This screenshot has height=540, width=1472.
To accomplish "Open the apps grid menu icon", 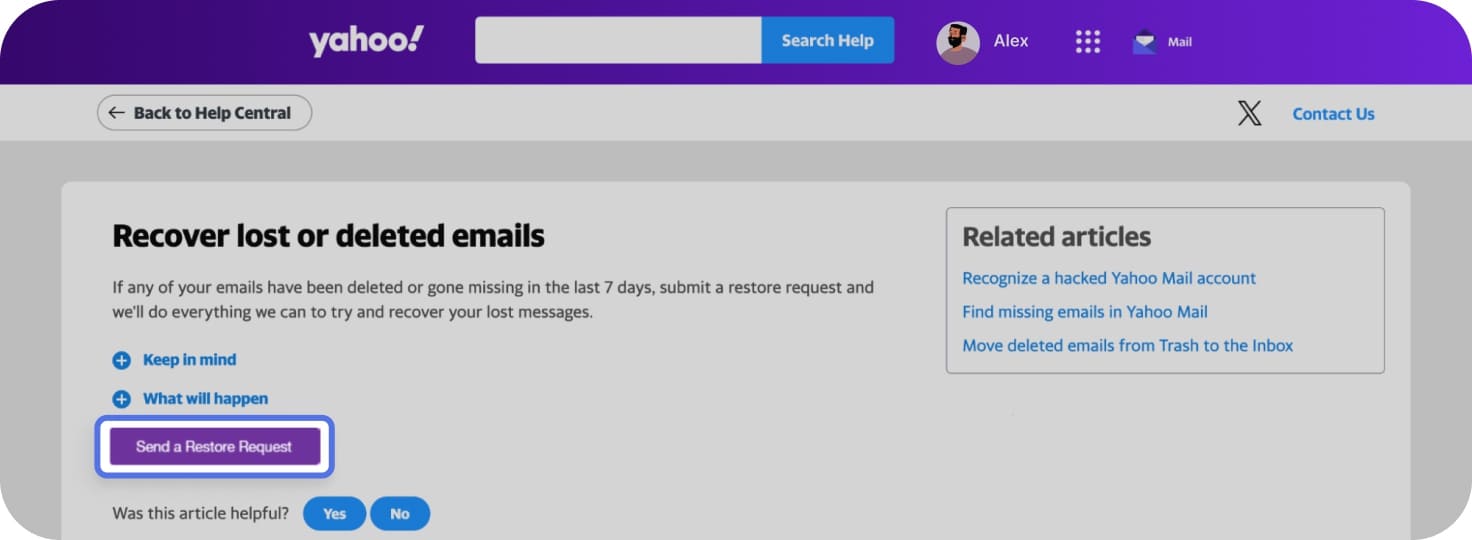I will [x=1087, y=41].
